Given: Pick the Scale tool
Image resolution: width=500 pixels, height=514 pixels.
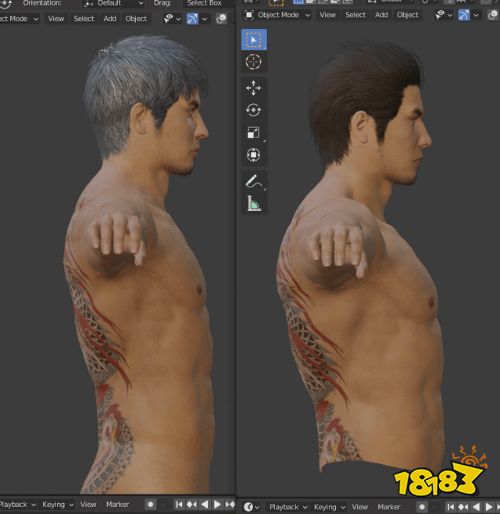Looking at the screenshot, I should [x=254, y=132].
